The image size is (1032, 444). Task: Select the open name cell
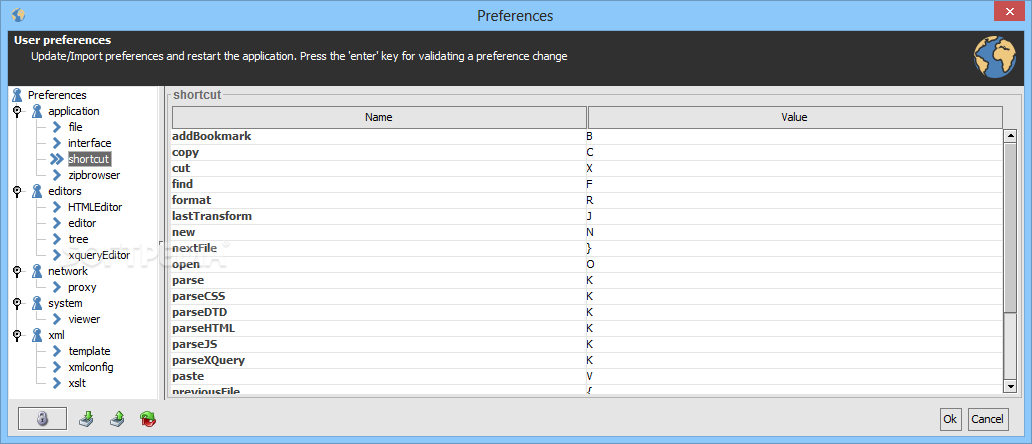coord(378,264)
